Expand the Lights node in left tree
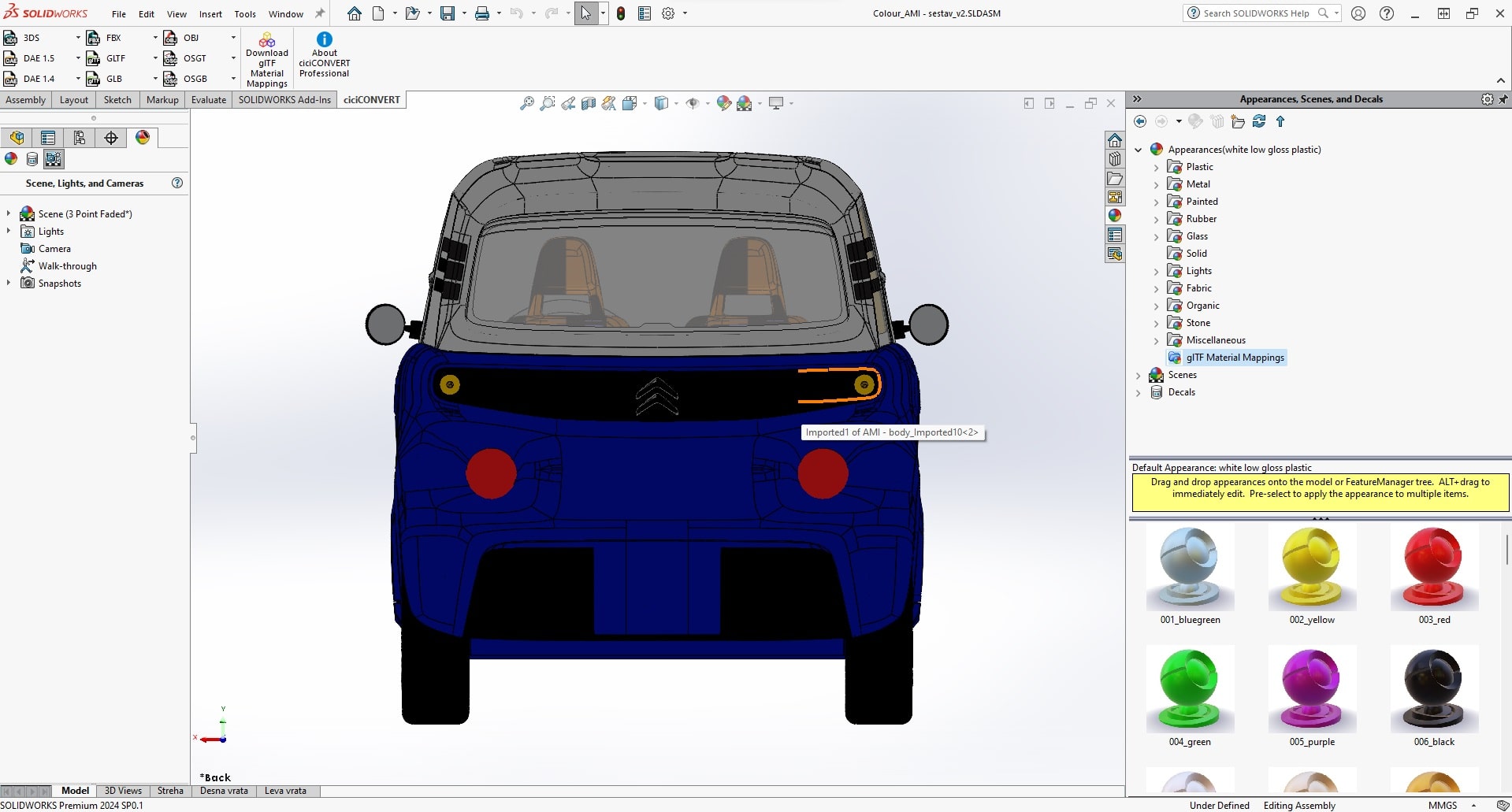The image size is (1512, 812). 9,231
